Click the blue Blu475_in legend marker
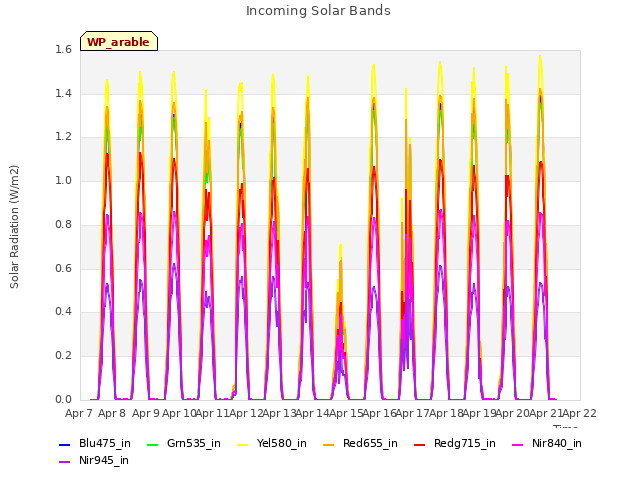Screen dimensions: 640x480 point(64,444)
